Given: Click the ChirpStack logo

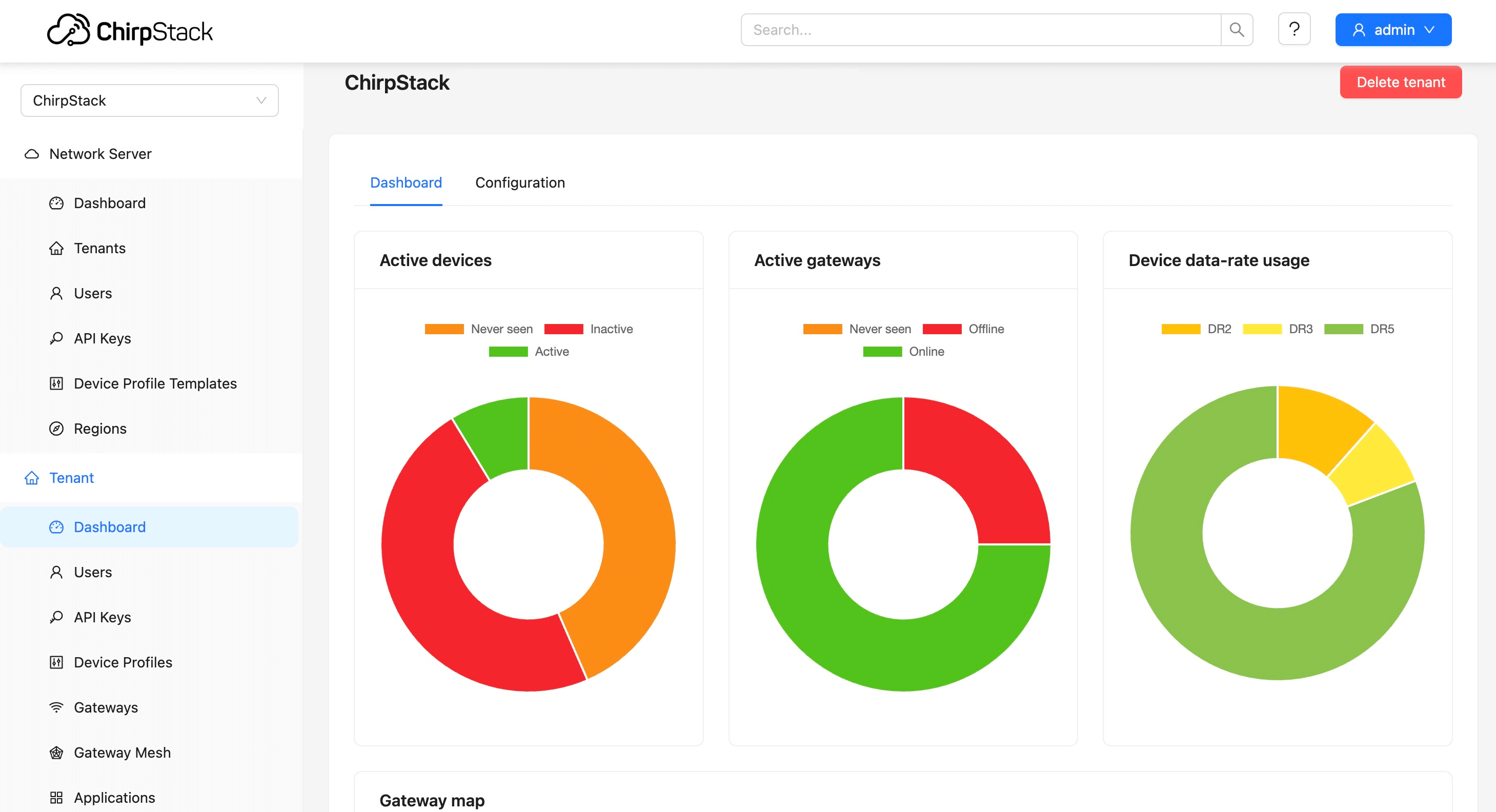Looking at the screenshot, I should pyautogui.click(x=130, y=30).
